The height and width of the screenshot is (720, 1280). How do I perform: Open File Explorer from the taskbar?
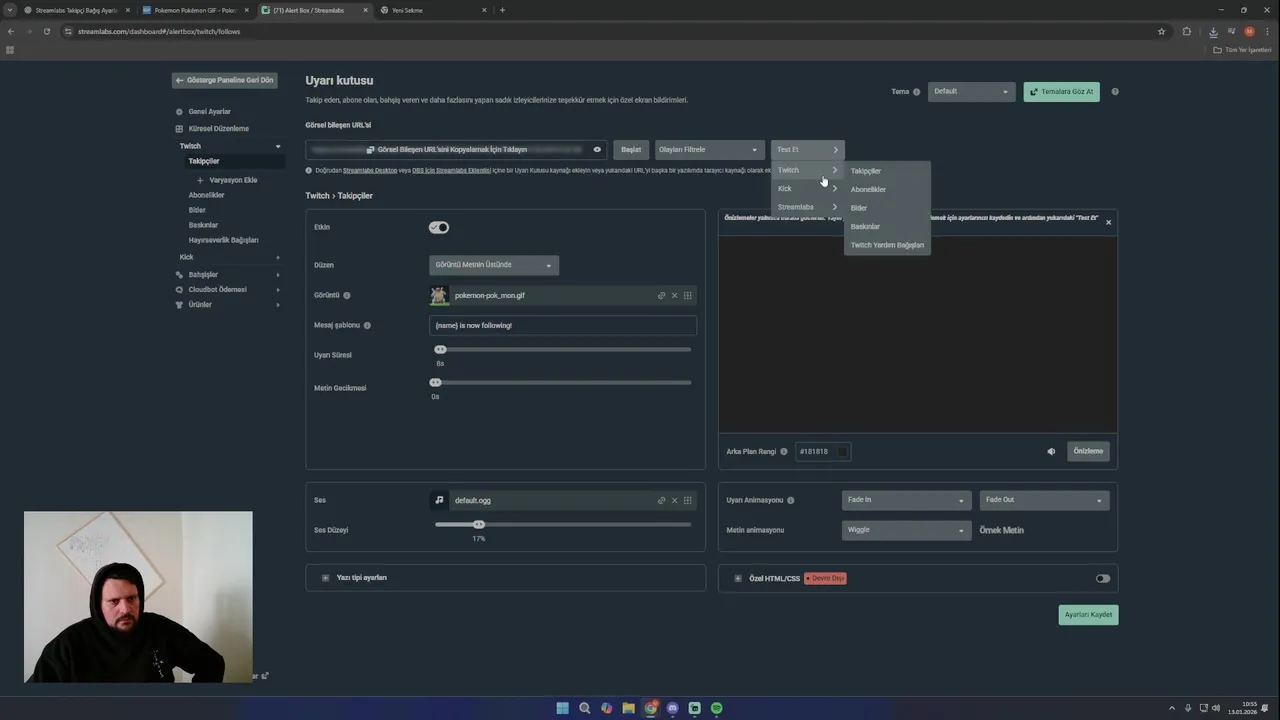(629, 708)
